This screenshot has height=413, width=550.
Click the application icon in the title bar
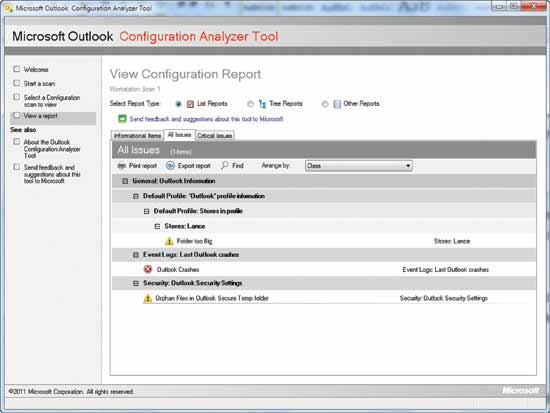tap(8, 7)
